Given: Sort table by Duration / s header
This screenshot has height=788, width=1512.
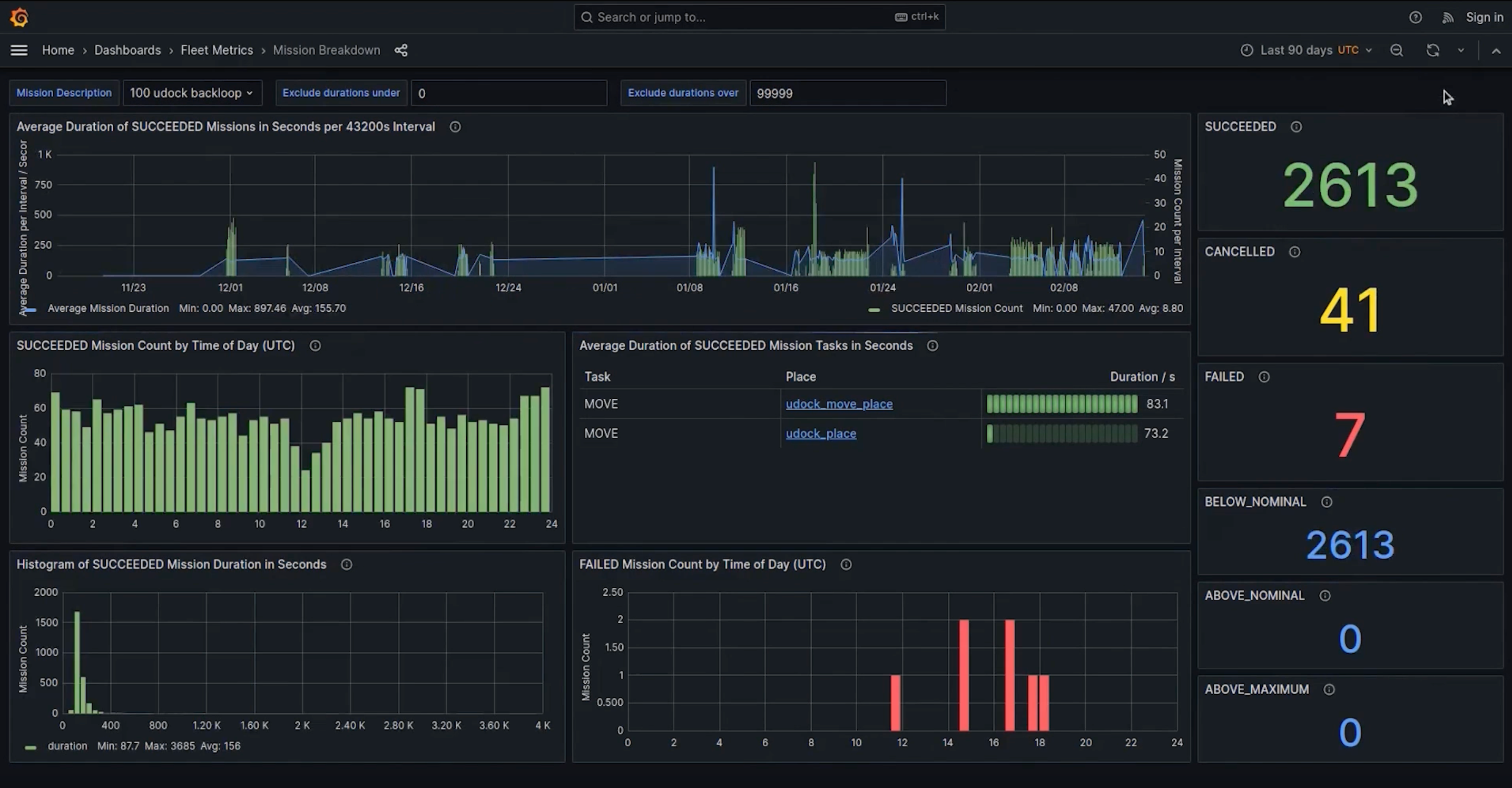Looking at the screenshot, I should pos(1142,377).
